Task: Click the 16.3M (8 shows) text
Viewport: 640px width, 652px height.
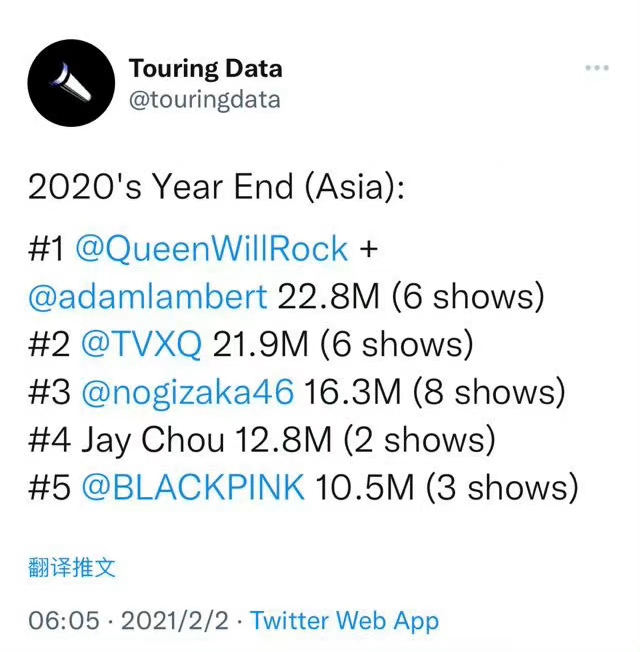Action: point(435,392)
